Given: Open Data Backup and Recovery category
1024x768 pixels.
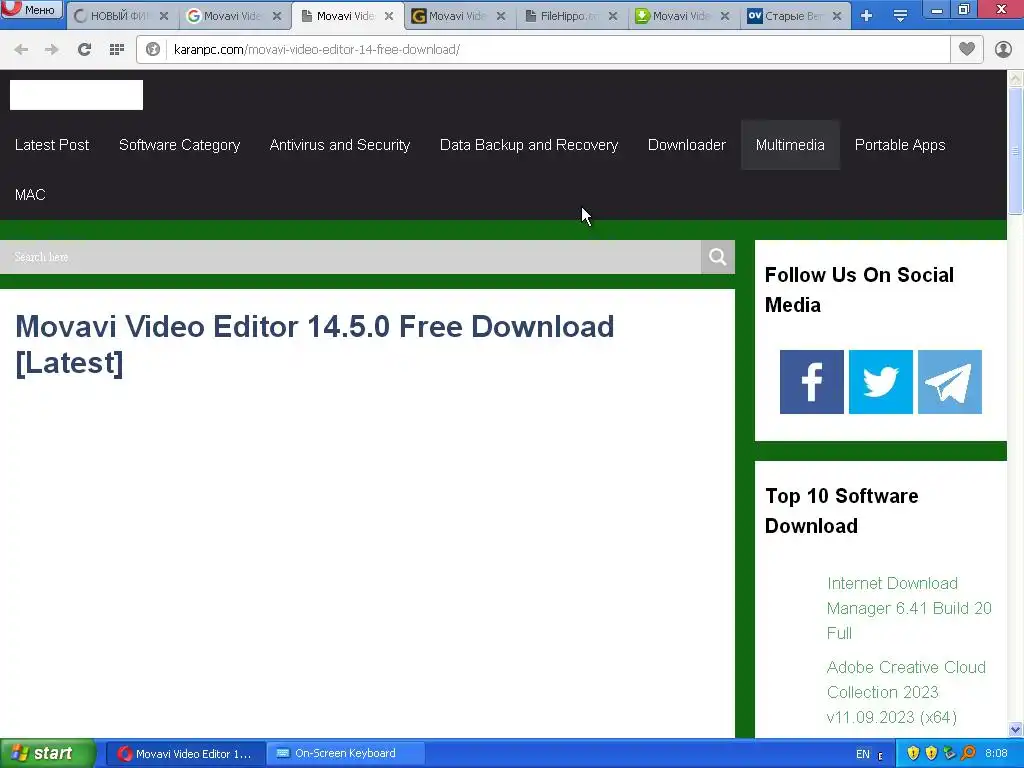Looking at the screenshot, I should (529, 145).
